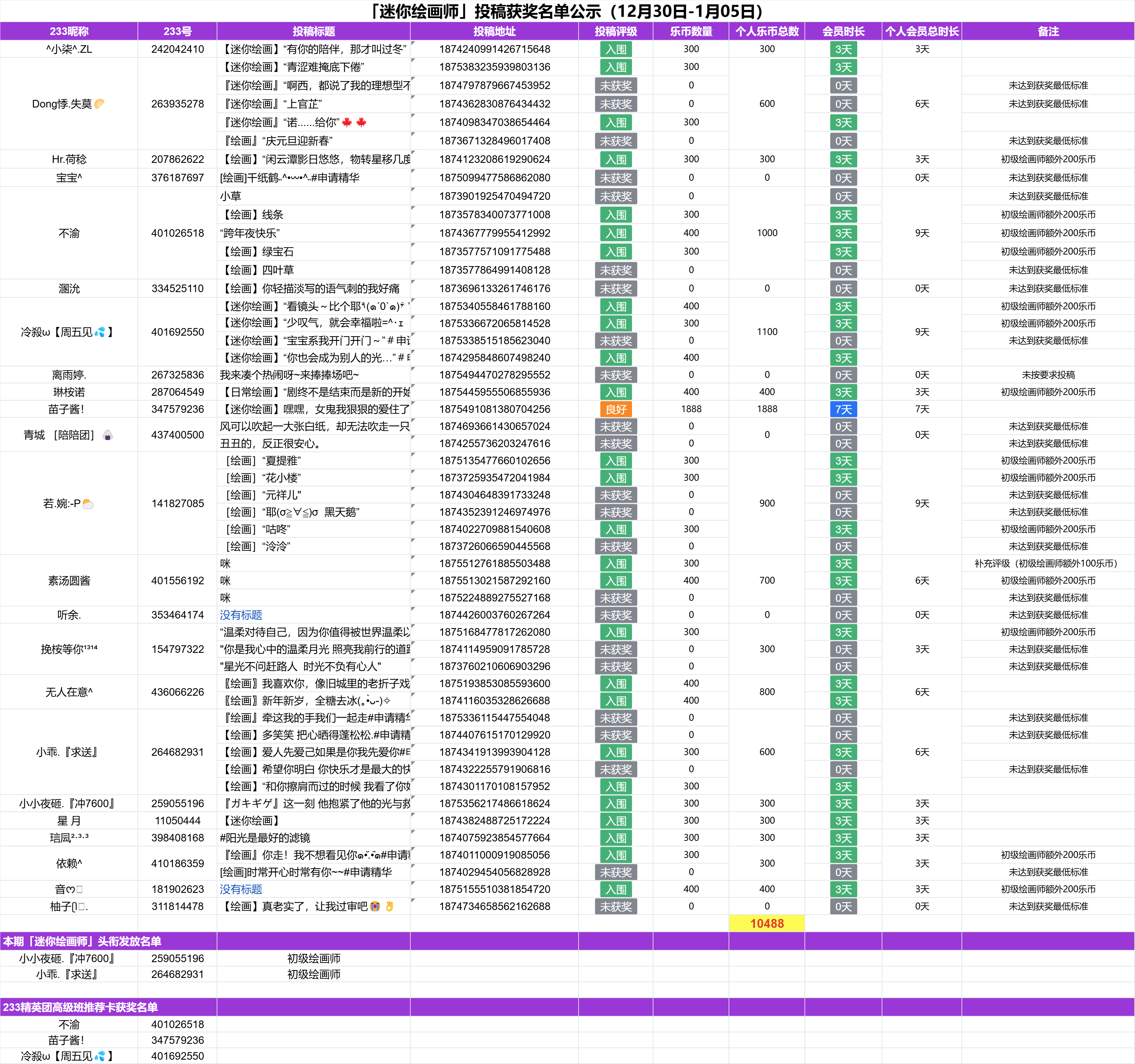The height and width of the screenshot is (1064, 1135).
Task: Click the orange 良好 rating badge
Action: [x=615, y=409]
